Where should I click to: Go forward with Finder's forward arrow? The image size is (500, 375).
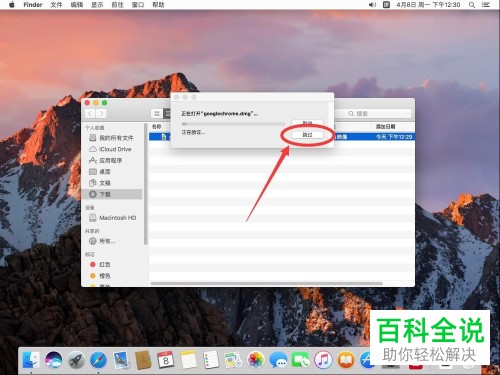click(101, 114)
